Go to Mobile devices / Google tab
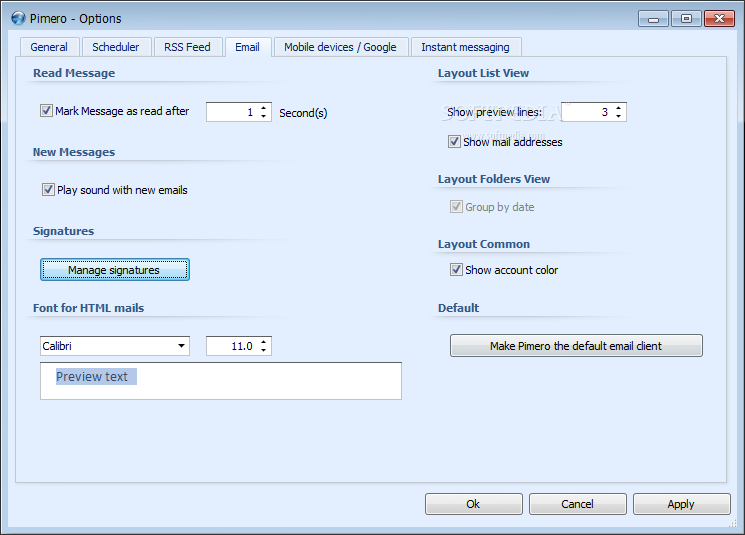 340,47
